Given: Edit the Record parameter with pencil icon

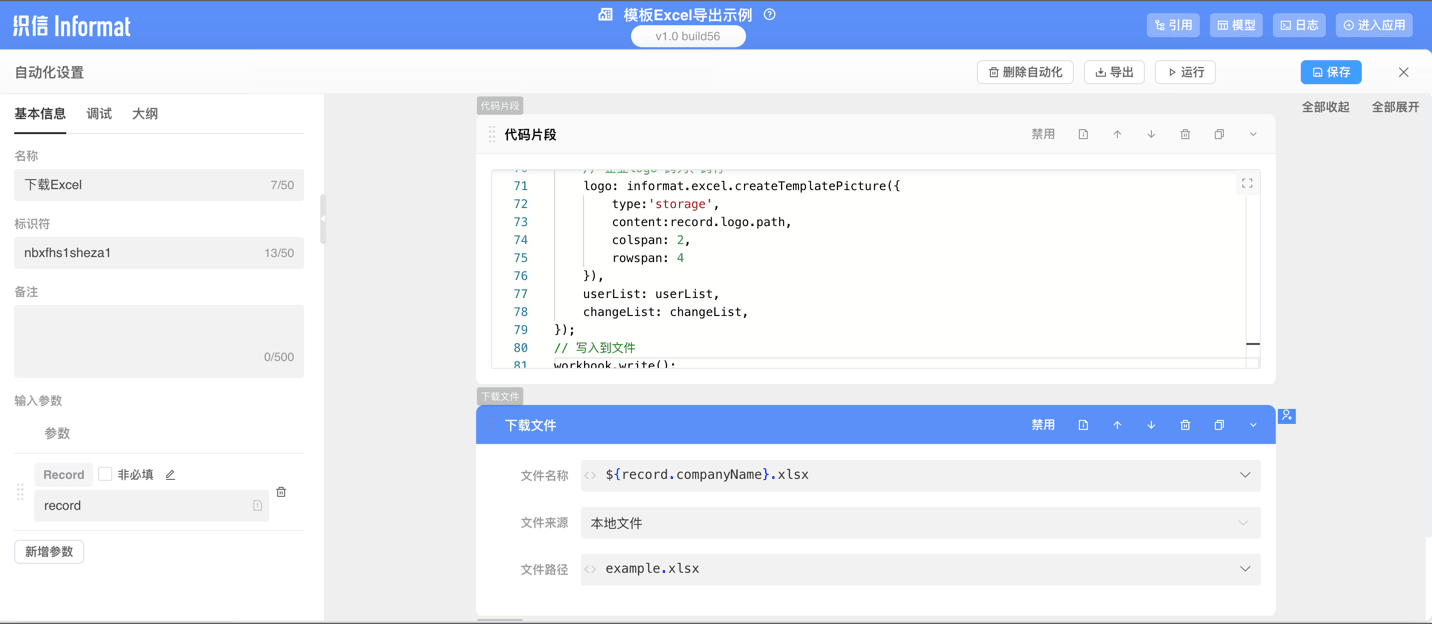Looking at the screenshot, I should pyautogui.click(x=171, y=475).
